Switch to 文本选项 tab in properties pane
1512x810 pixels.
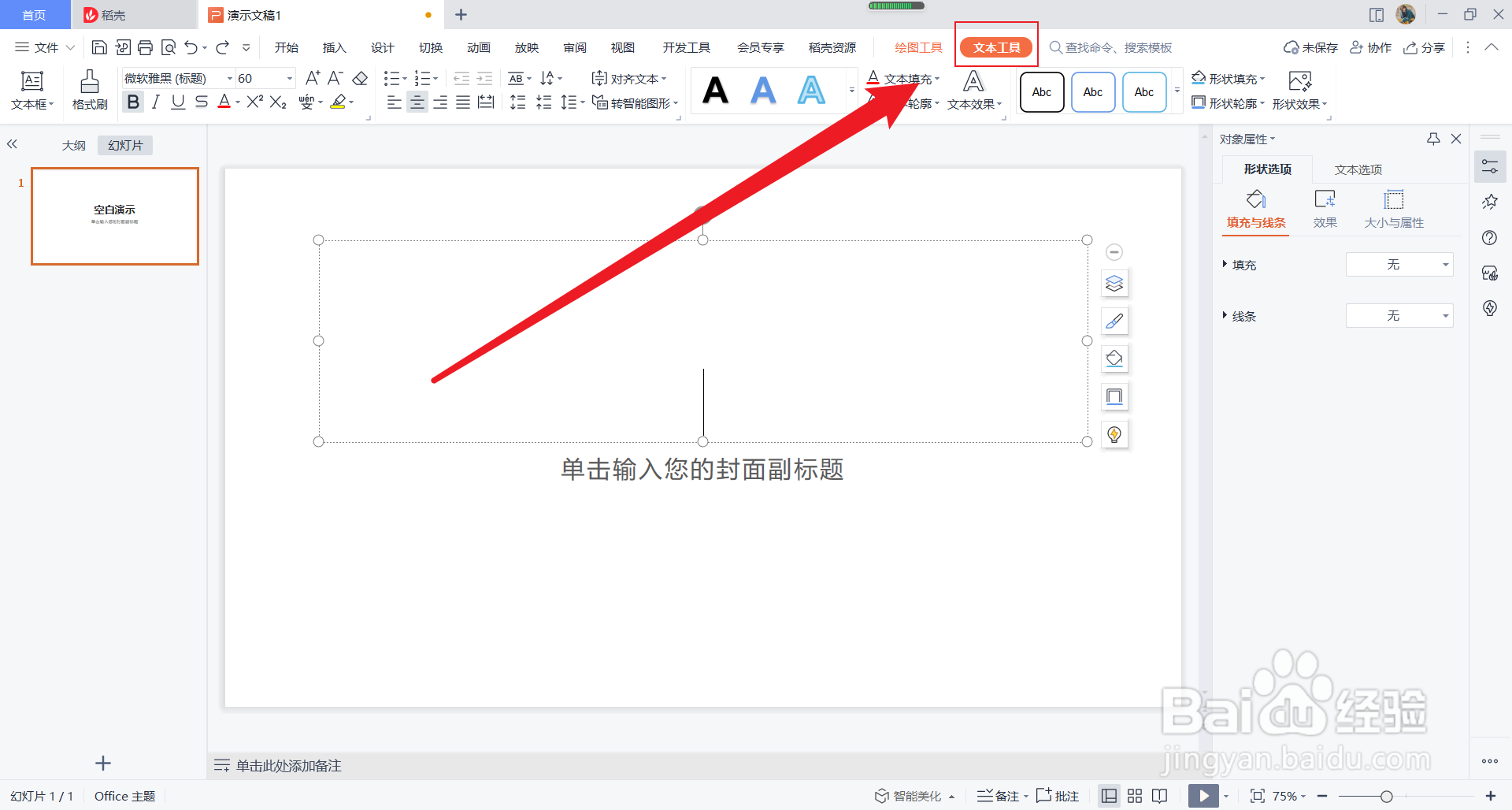1358,169
